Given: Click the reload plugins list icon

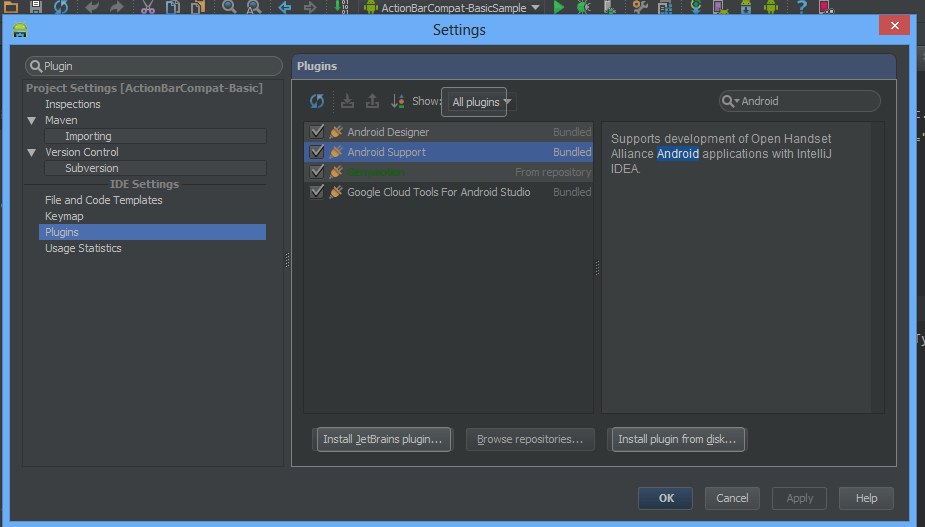Looking at the screenshot, I should (317, 101).
